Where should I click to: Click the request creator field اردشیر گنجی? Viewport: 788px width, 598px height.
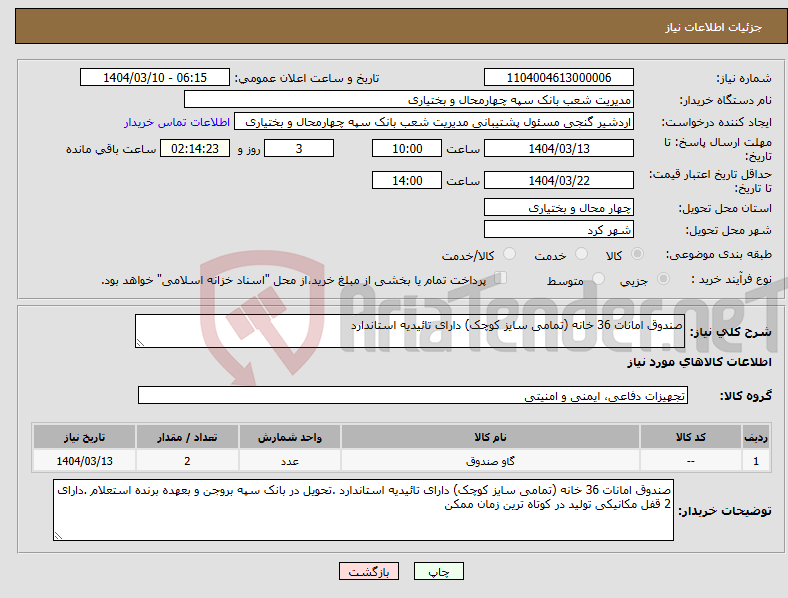tap(434, 122)
